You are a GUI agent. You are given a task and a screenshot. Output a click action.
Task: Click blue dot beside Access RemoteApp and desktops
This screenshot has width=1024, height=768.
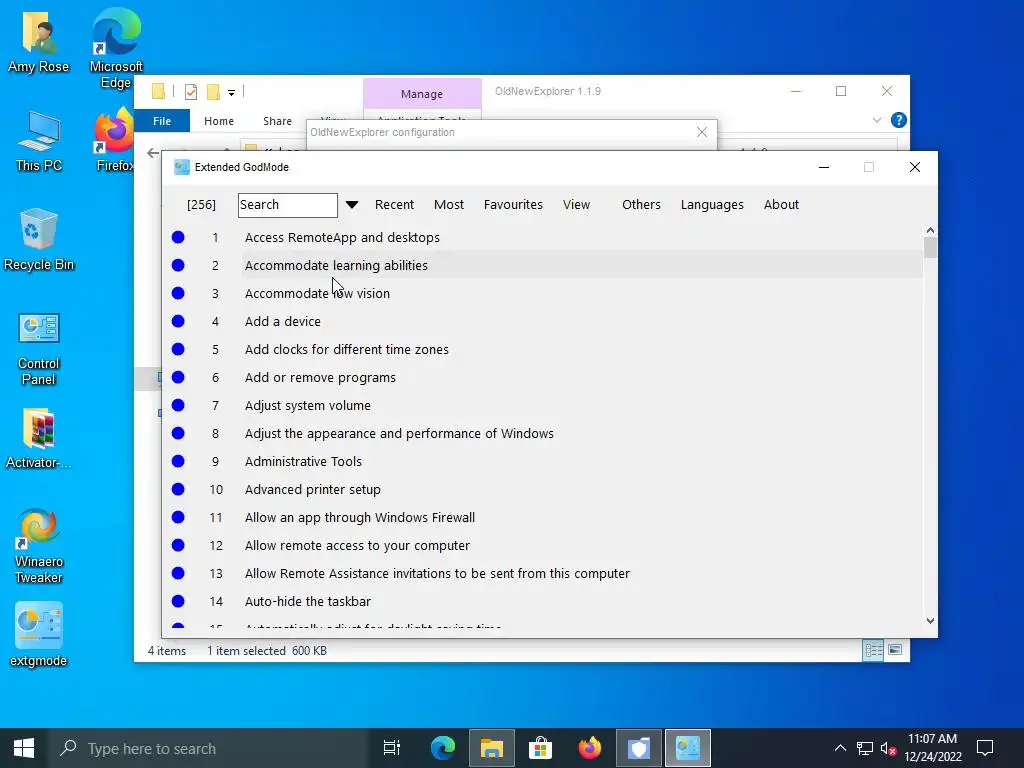point(178,237)
